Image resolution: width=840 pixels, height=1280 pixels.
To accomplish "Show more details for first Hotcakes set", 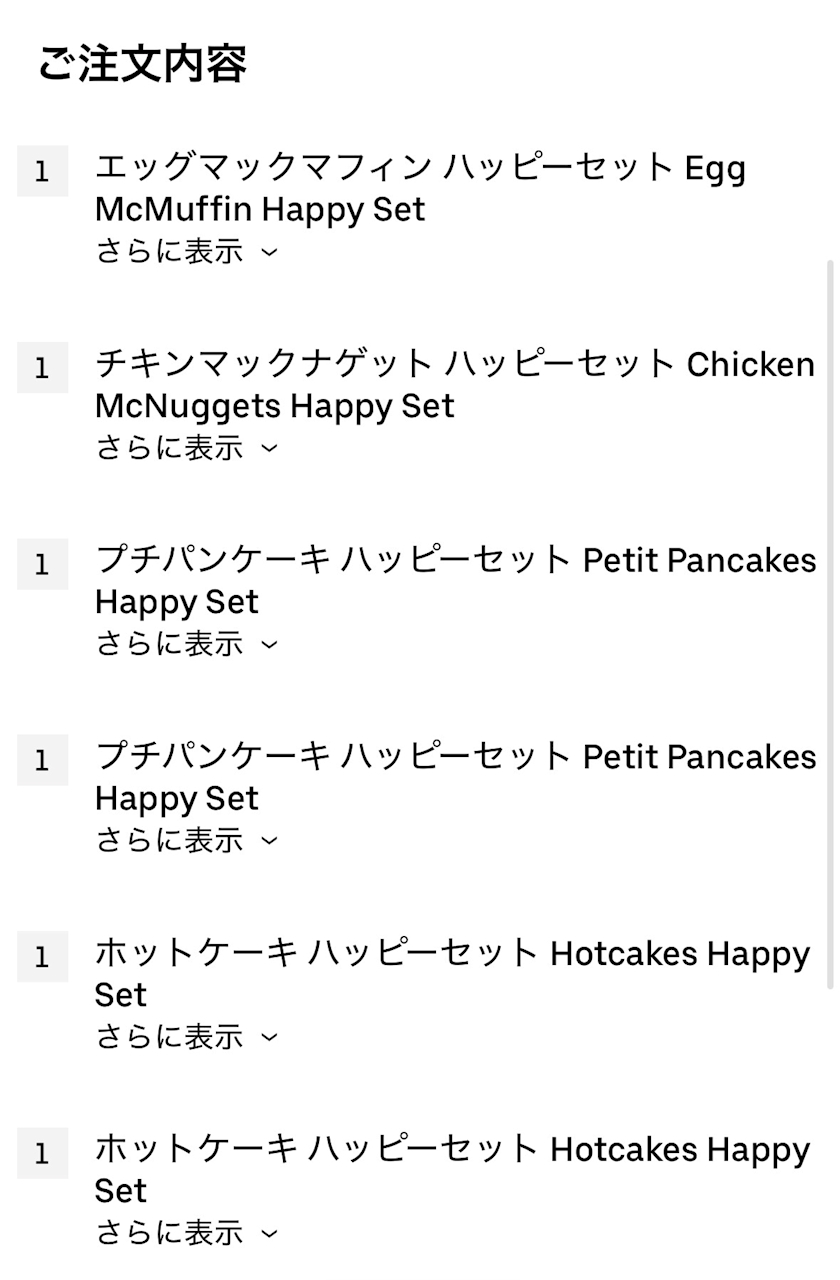I will [186, 1037].
